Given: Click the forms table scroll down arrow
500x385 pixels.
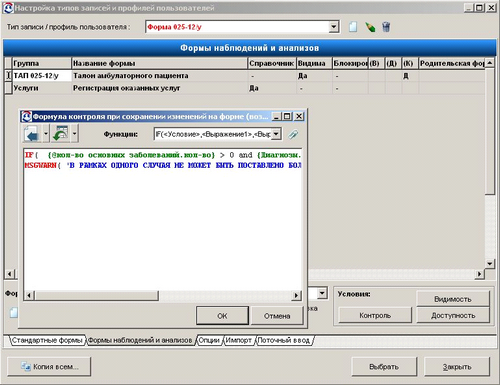Looking at the screenshot, I should point(489,264).
